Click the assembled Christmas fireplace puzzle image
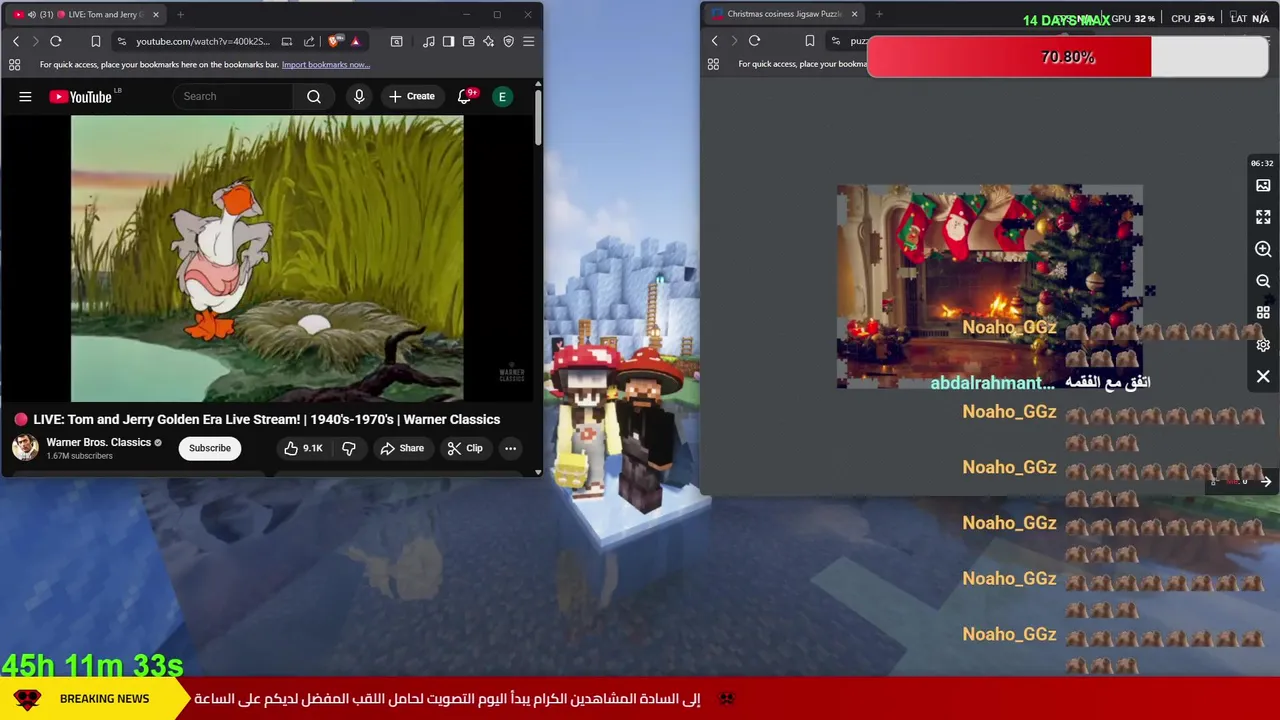1280x720 pixels. 990,286
